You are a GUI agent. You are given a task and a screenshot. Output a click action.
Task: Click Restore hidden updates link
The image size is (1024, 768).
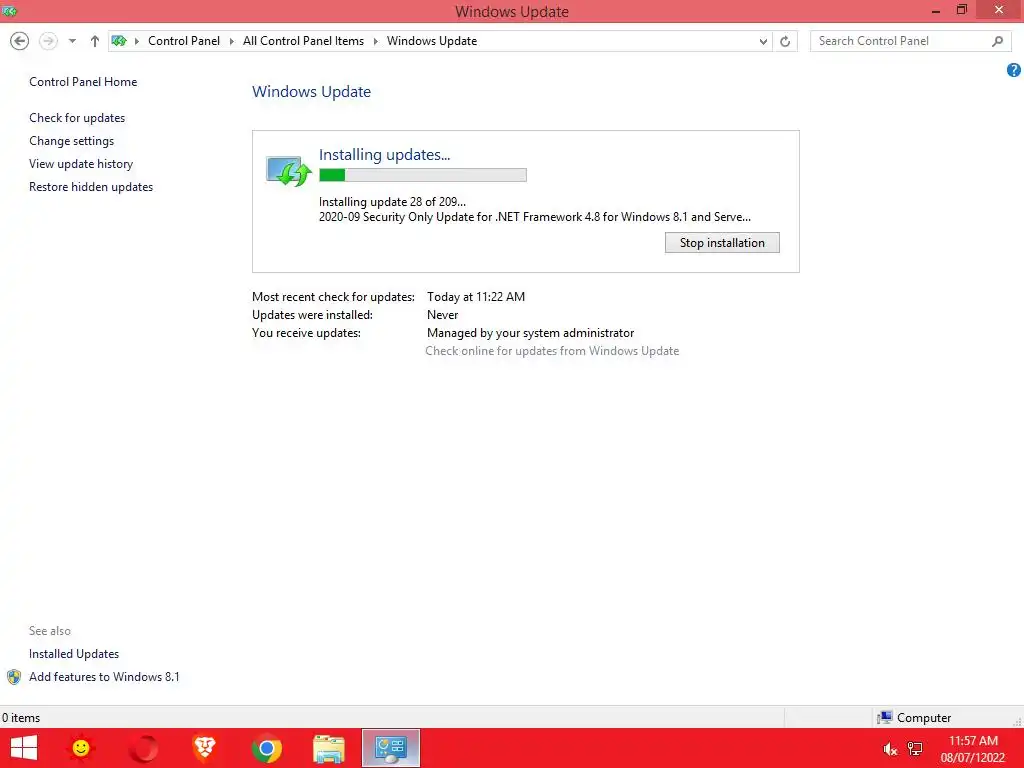point(91,187)
